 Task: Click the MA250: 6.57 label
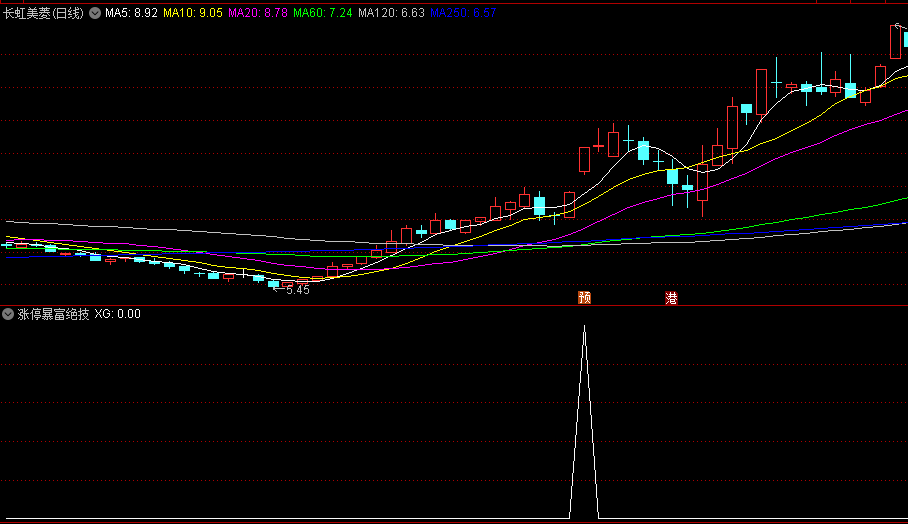pos(463,13)
